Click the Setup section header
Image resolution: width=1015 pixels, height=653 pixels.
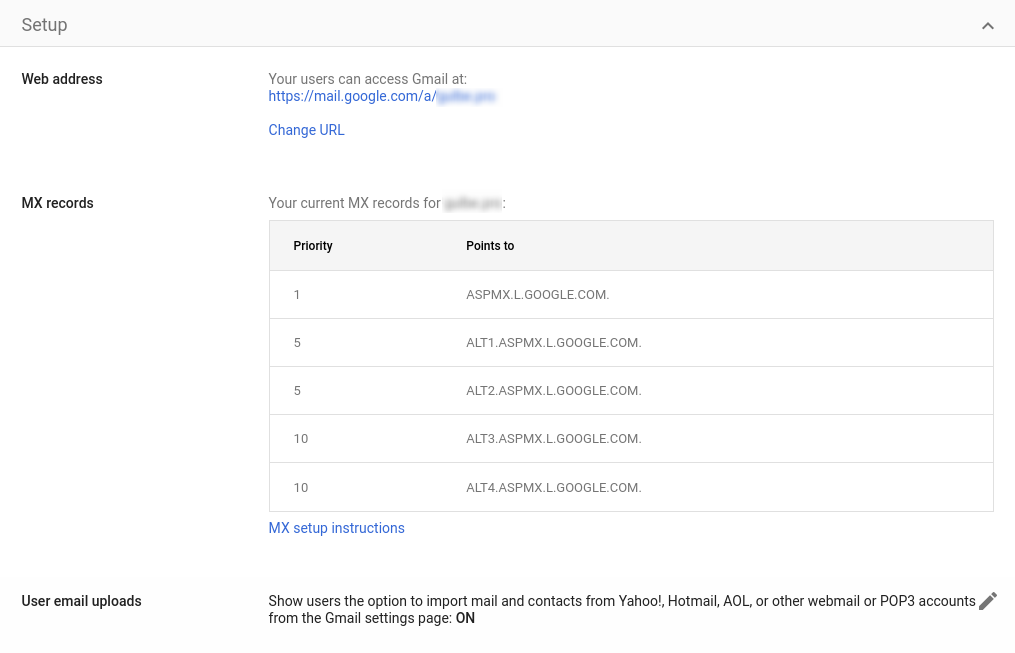tap(44, 23)
